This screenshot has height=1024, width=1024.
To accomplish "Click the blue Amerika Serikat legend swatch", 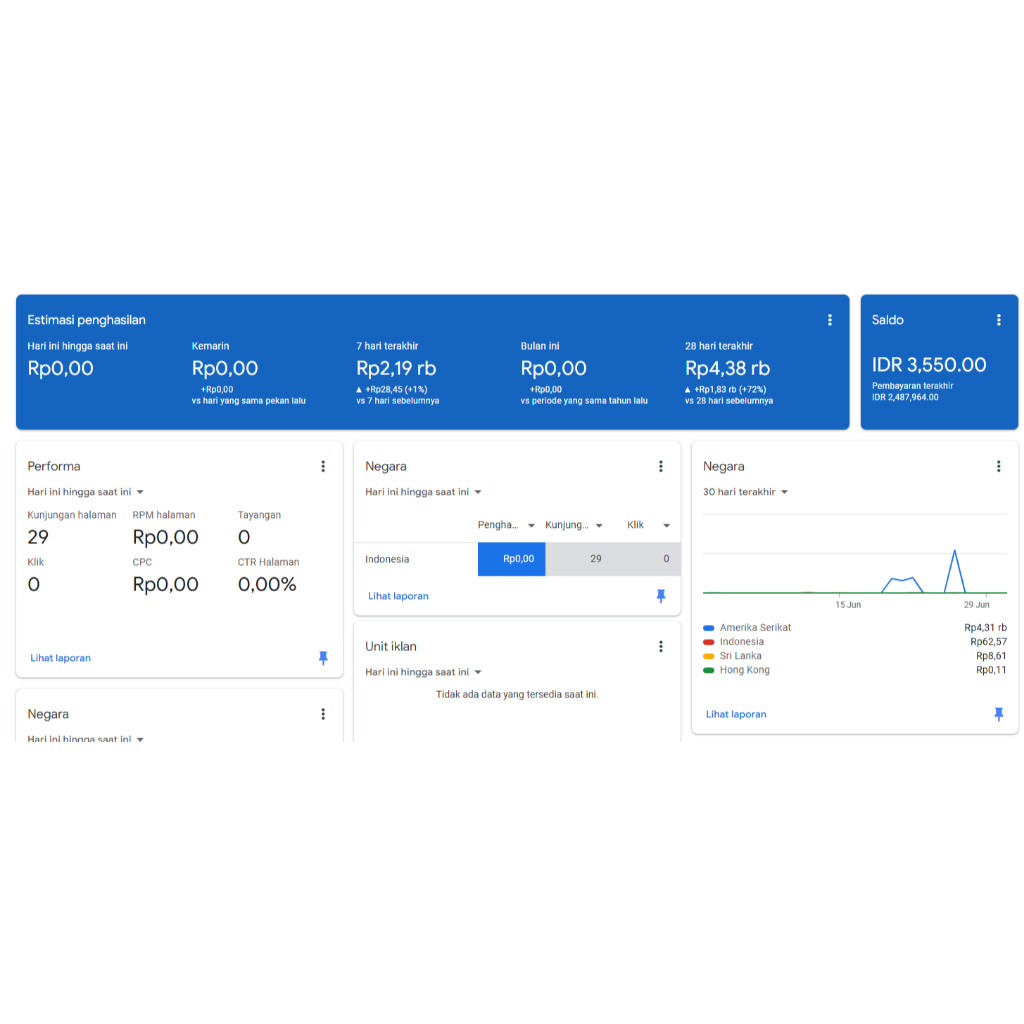I will [709, 628].
